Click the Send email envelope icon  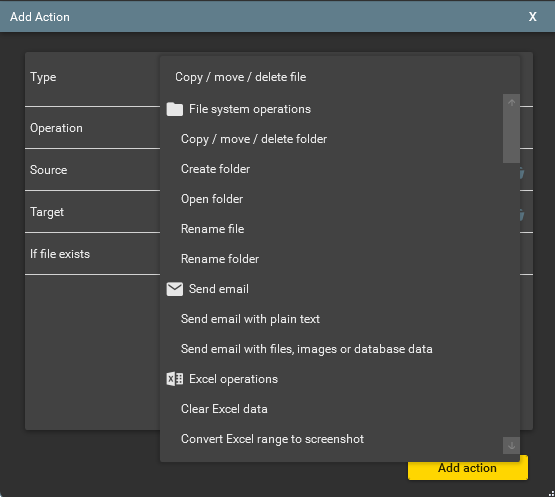click(x=174, y=289)
